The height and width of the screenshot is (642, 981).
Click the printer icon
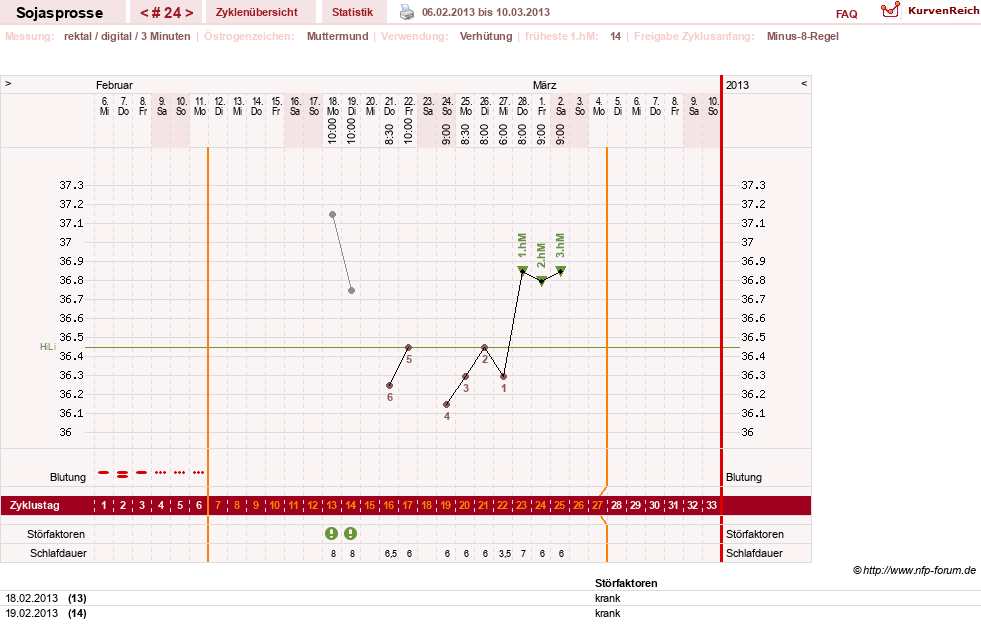[407, 12]
